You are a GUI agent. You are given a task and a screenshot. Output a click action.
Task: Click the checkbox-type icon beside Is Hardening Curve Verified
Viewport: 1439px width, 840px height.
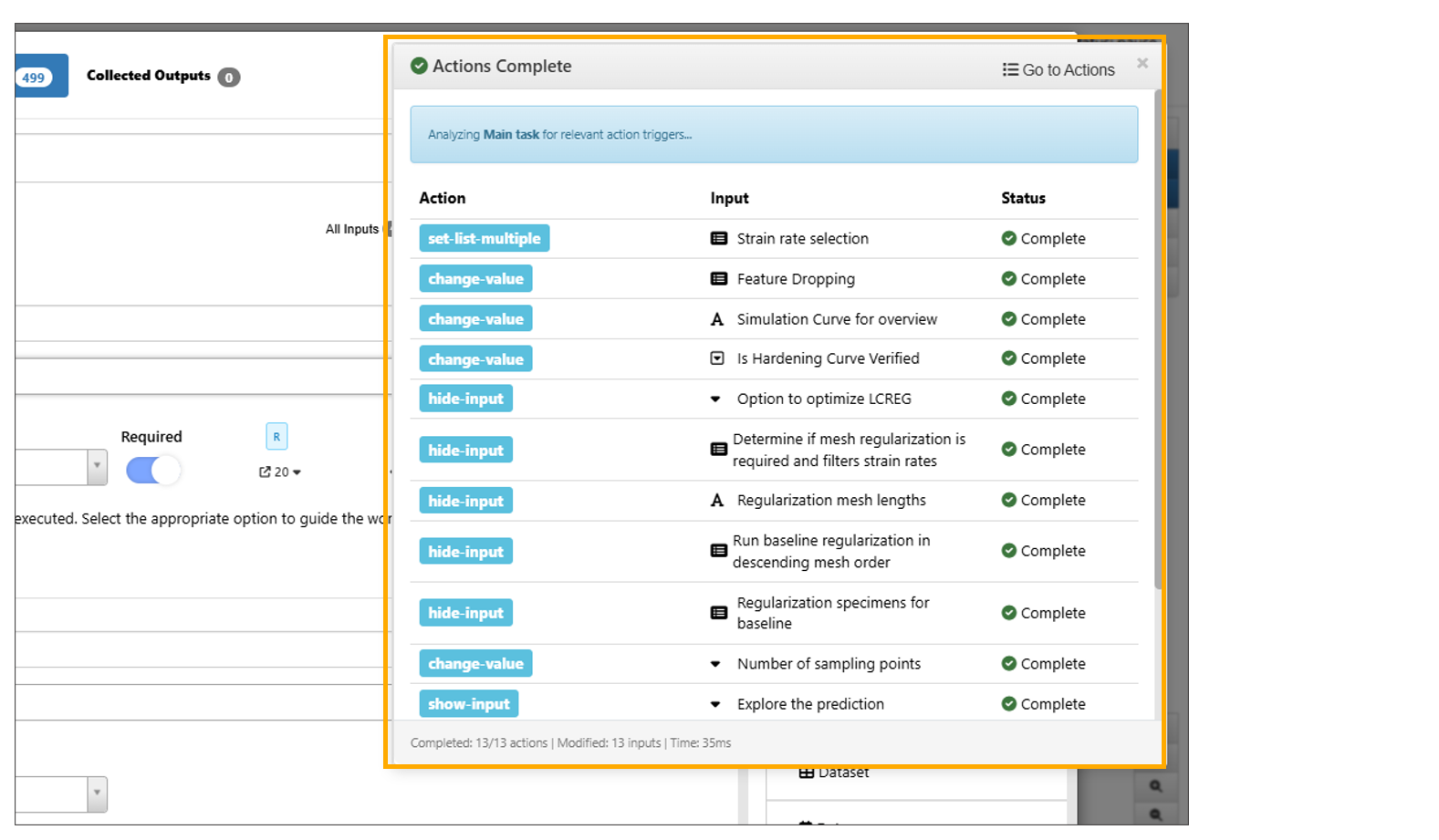click(x=717, y=358)
